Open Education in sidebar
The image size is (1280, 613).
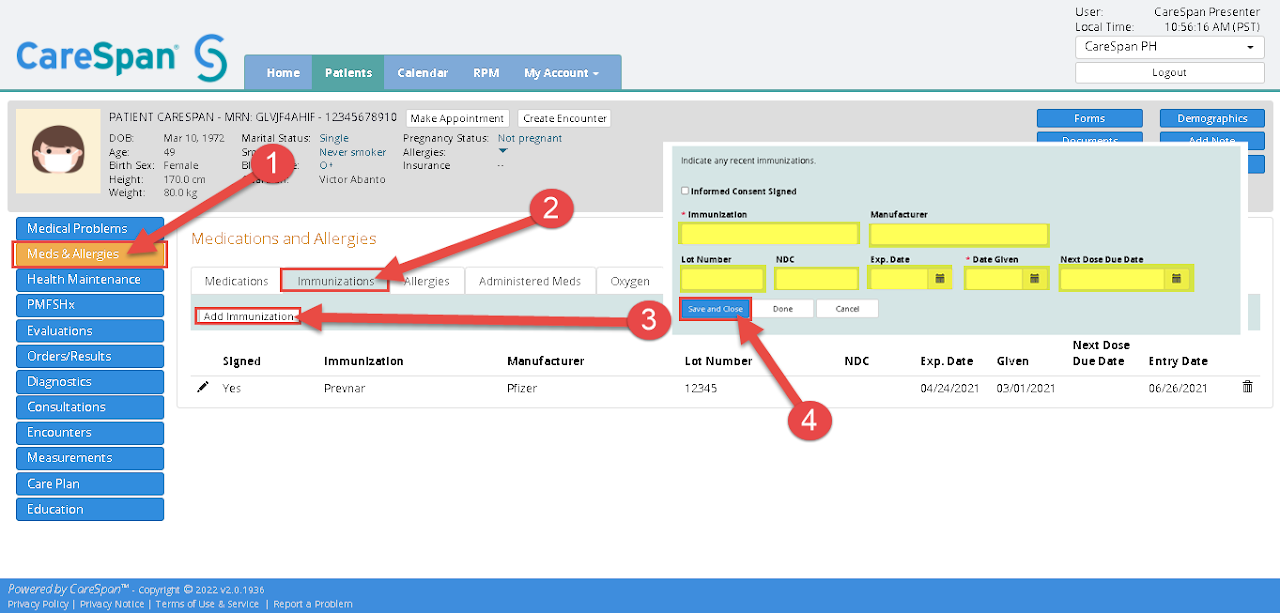pyautogui.click(x=90, y=509)
